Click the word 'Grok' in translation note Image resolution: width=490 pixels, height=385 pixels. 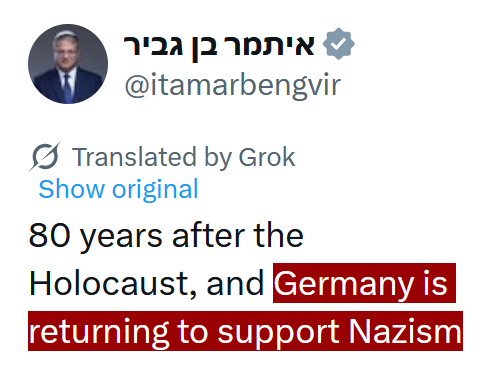click(267, 157)
